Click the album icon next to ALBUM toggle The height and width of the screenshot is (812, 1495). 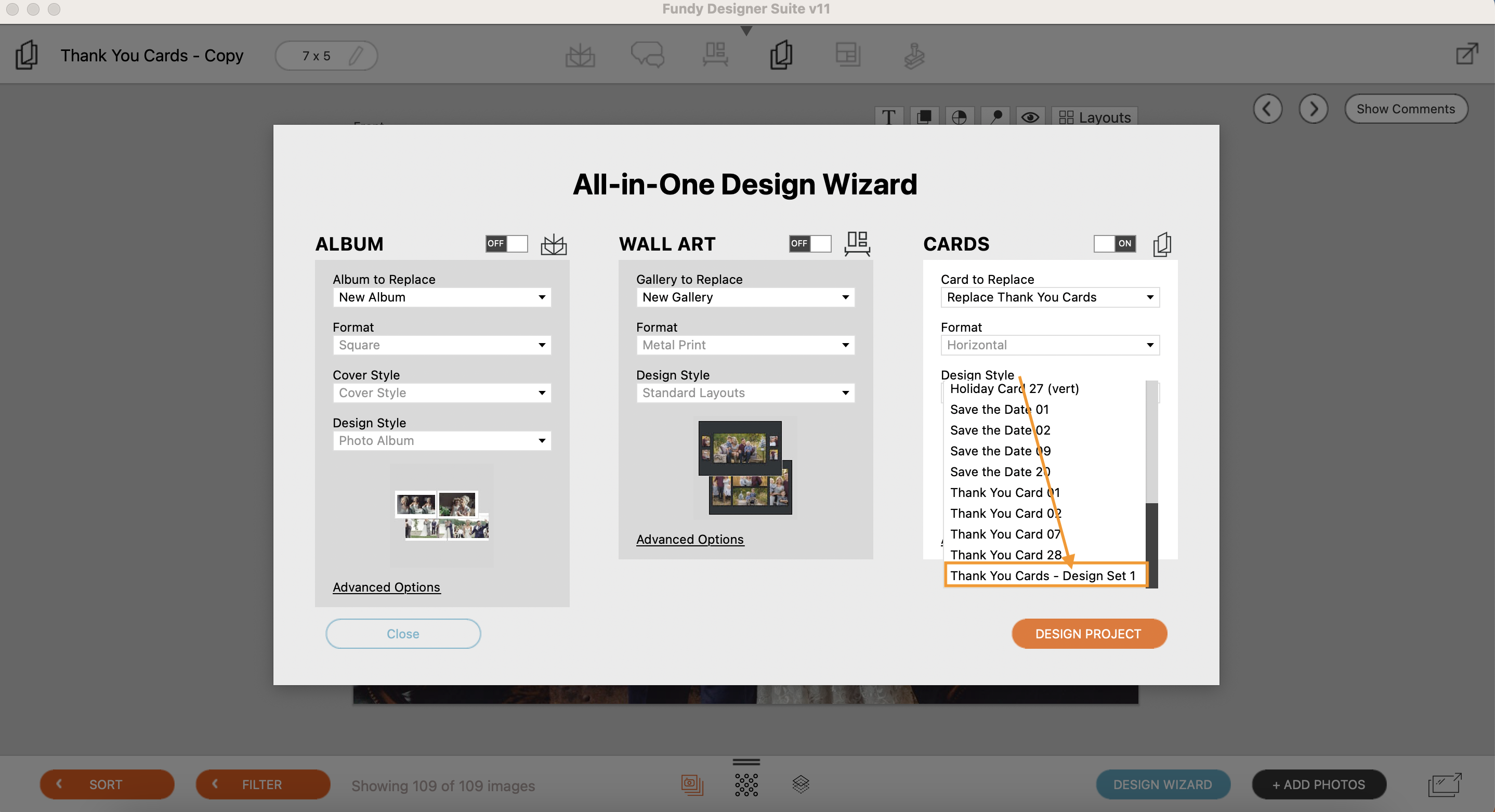[x=554, y=244]
